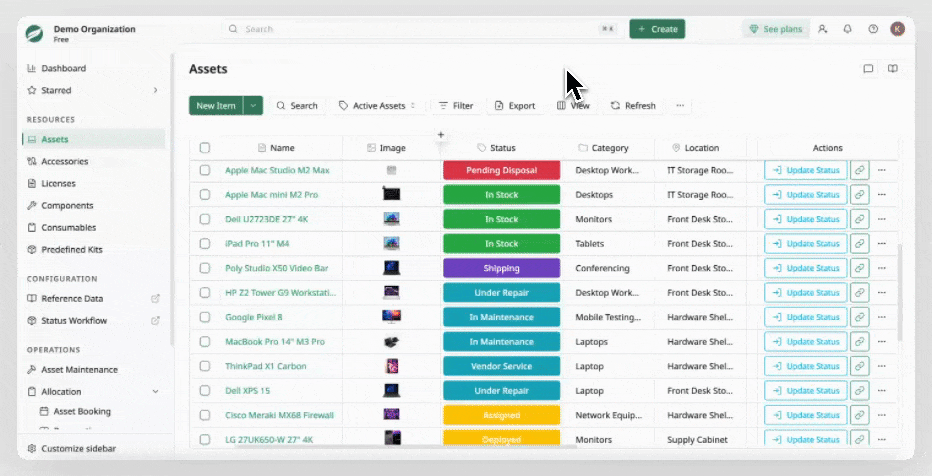Open the user avatar K menu
932x476 pixels.
pyautogui.click(x=898, y=29)
